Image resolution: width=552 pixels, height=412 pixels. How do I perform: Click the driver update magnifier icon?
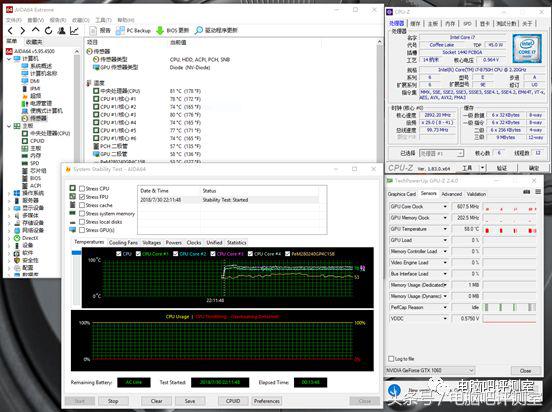(x=199, y=31)
